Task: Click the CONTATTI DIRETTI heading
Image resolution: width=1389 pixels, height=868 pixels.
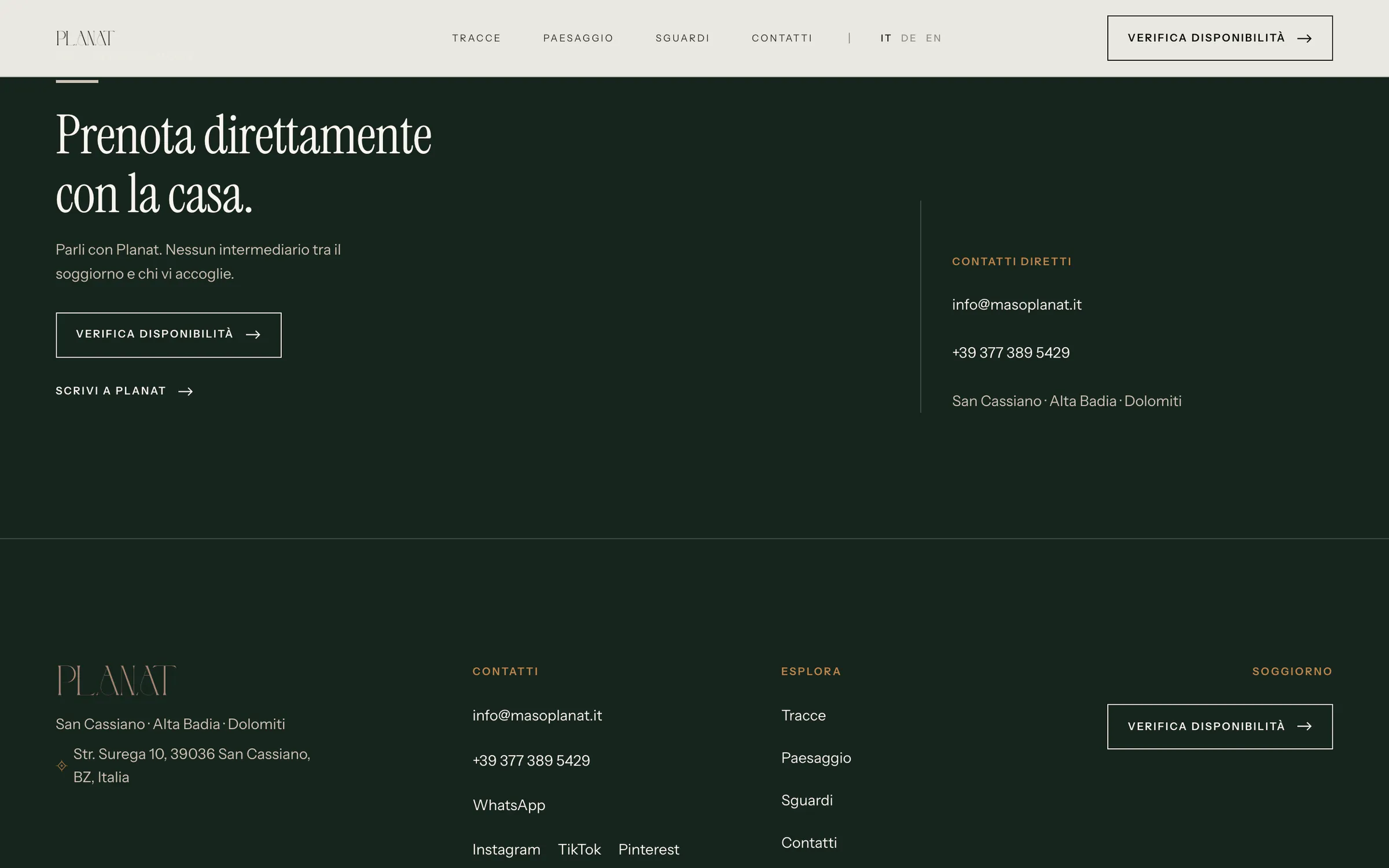Action: coord(1012,262)
